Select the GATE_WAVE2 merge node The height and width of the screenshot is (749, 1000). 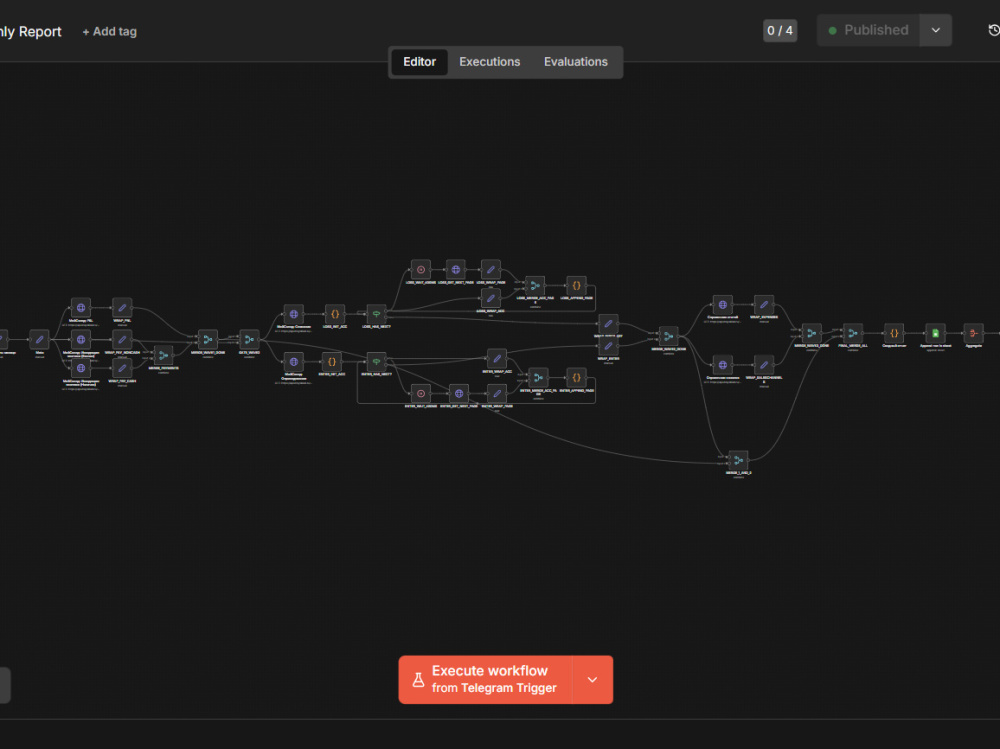pos(249,339)
